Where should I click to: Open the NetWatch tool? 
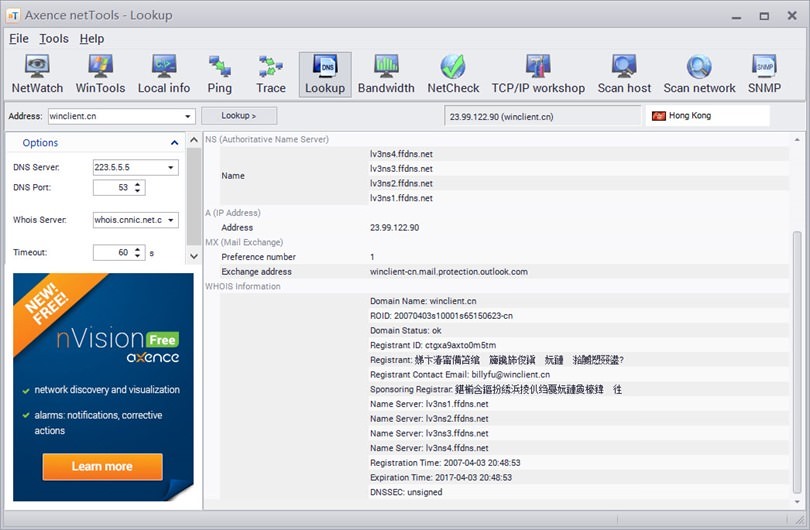pyautogui.click(x=37, y=75)
